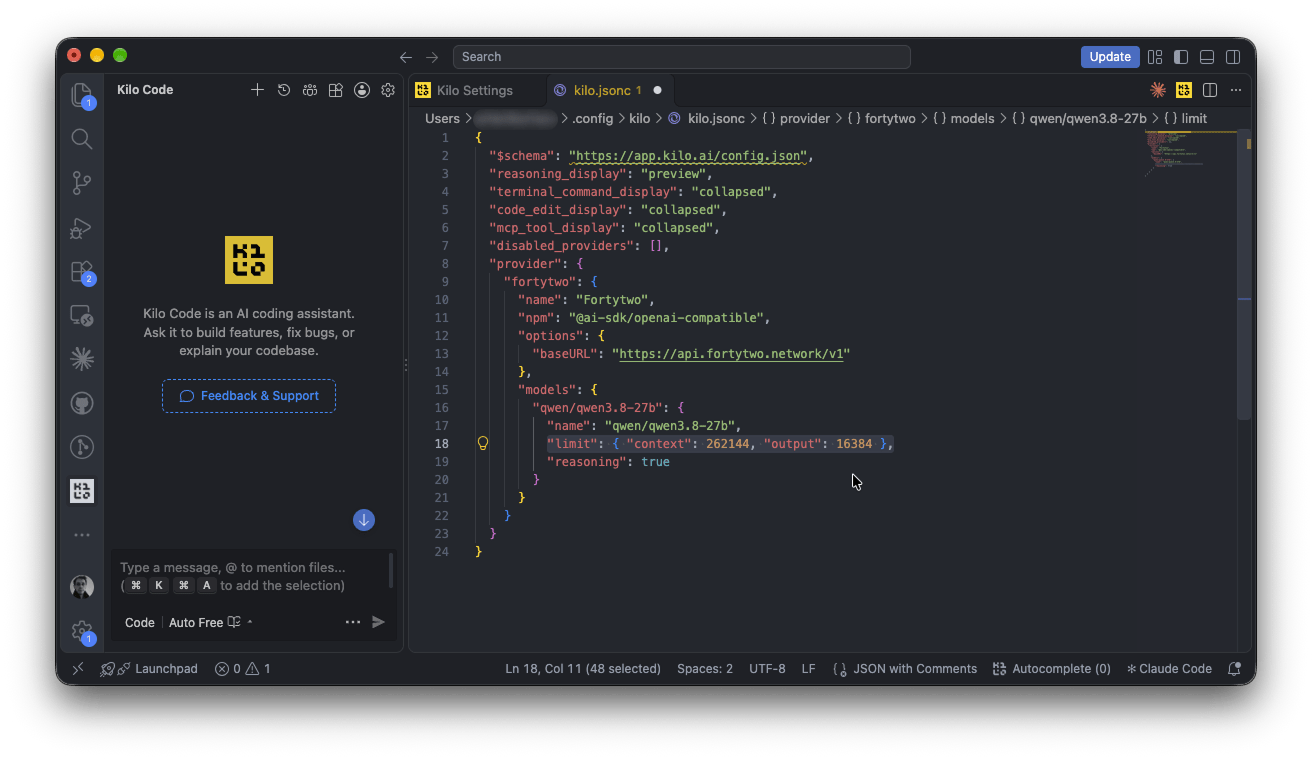Focus the Kilo Code message input

pos(250,577)
